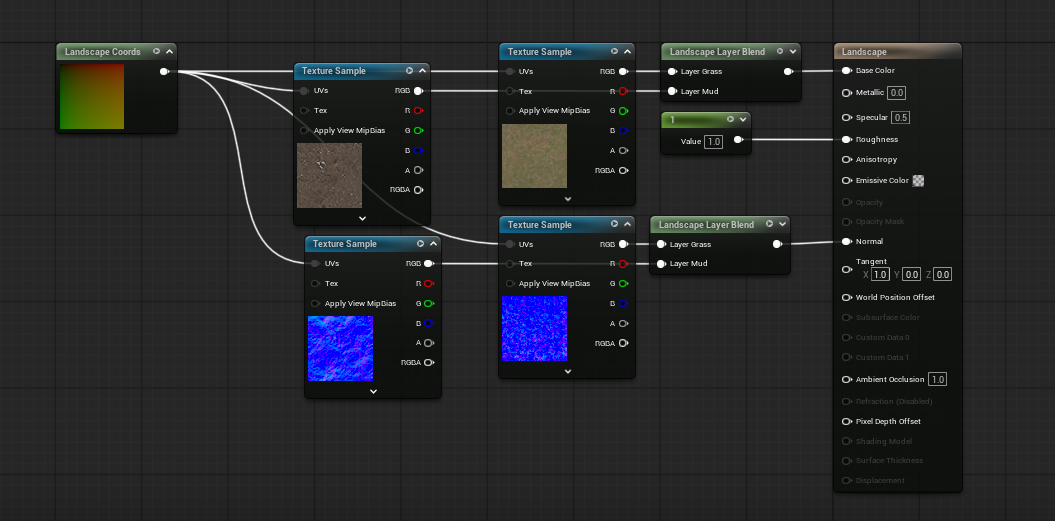Toggle the preview icon on the constant 1 node
The width and height of the screenshot is (1055, 521).
[x=730, y=119]
